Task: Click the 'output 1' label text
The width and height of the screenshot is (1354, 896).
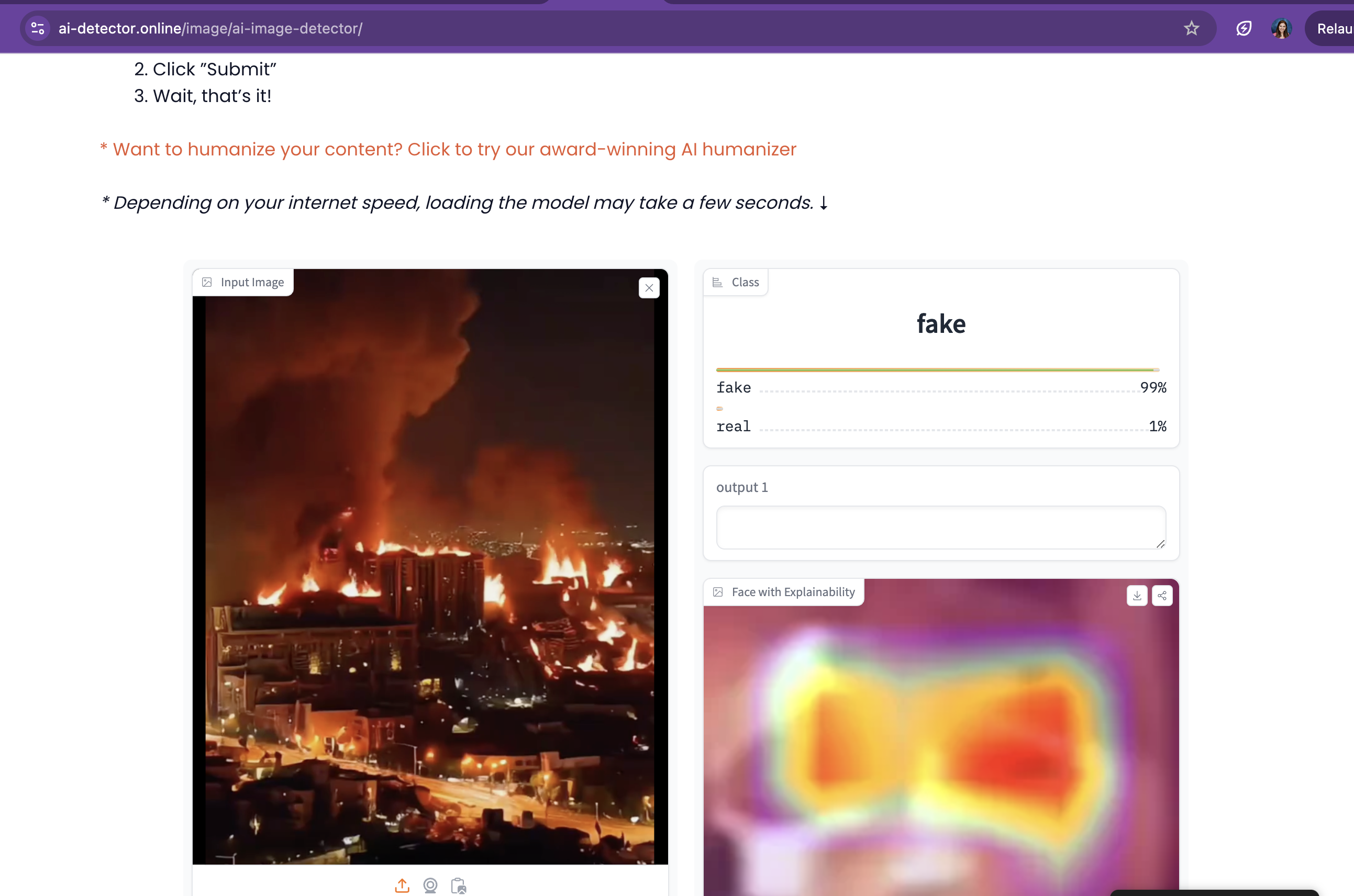Action: point(742,487)
